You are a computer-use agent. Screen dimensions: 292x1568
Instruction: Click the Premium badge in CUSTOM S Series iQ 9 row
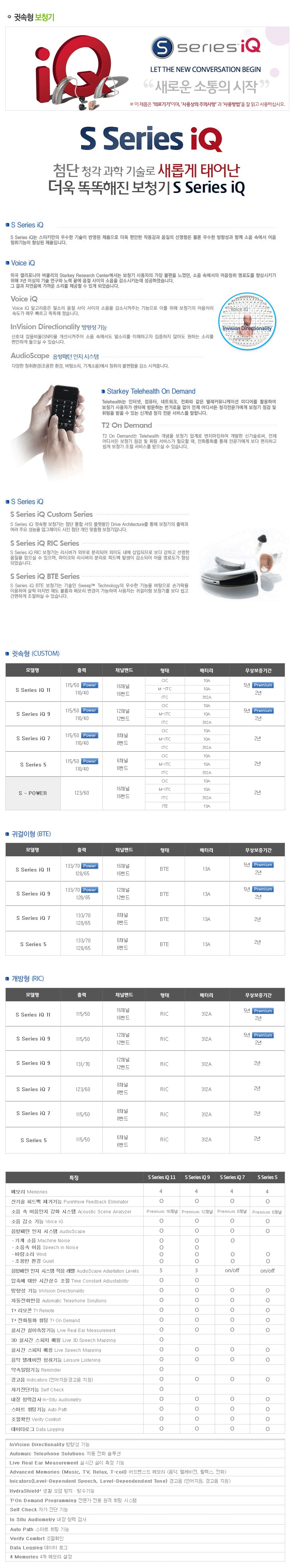[x=263, y=710]
